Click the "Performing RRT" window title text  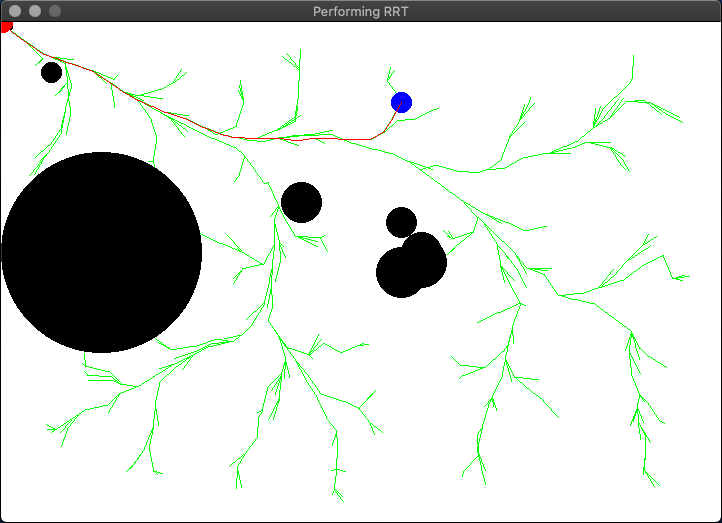(x=361, y=11)
